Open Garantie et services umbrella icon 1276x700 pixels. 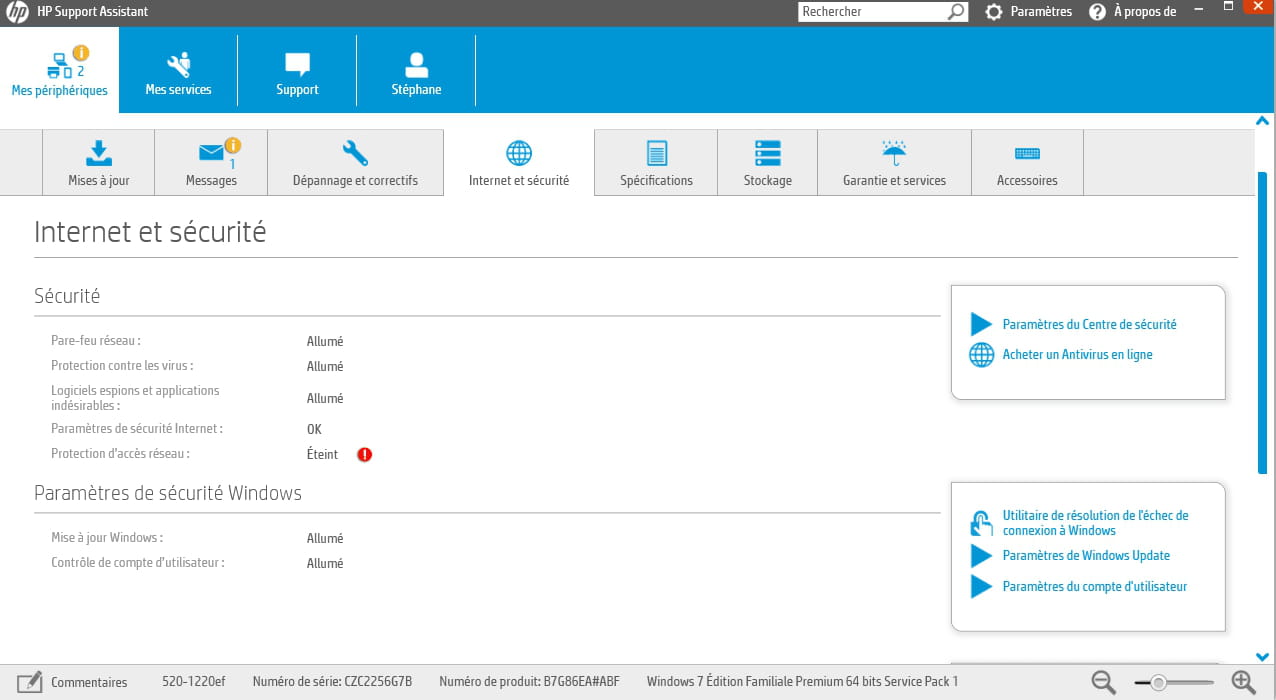coord(894,153)
